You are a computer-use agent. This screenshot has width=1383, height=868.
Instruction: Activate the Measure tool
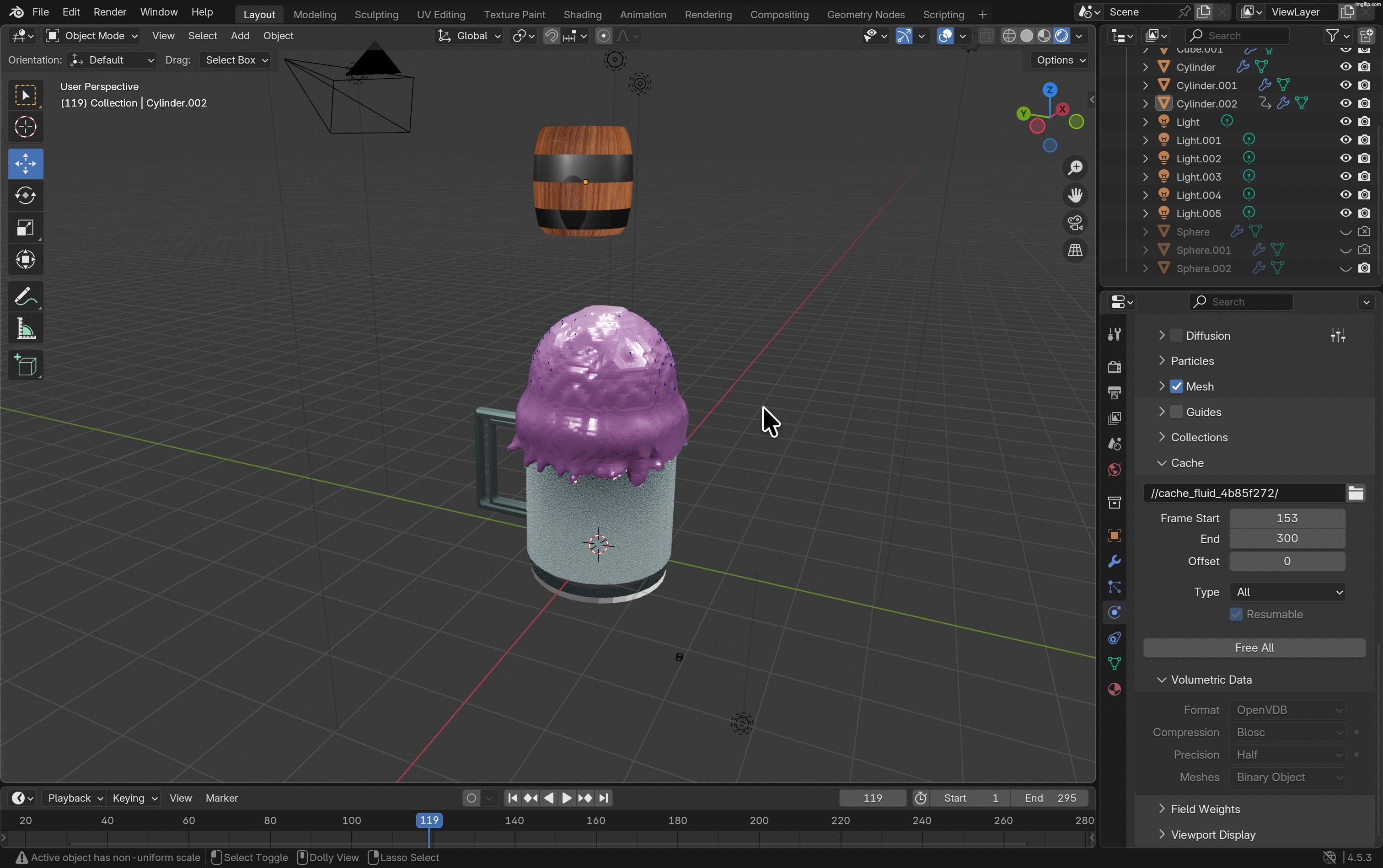point(25,328)
